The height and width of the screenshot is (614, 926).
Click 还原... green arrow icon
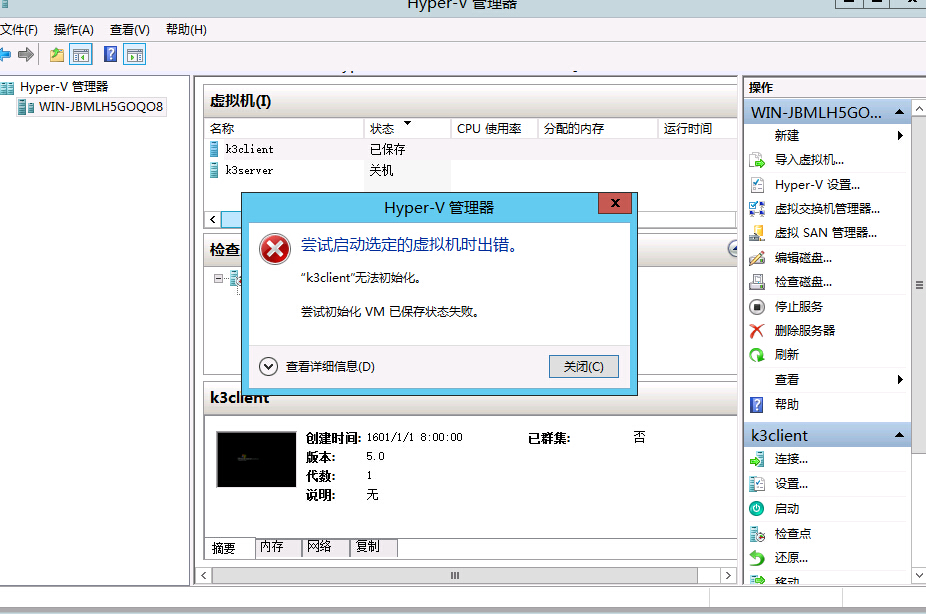pyautogui.click(x=757, y=558)
